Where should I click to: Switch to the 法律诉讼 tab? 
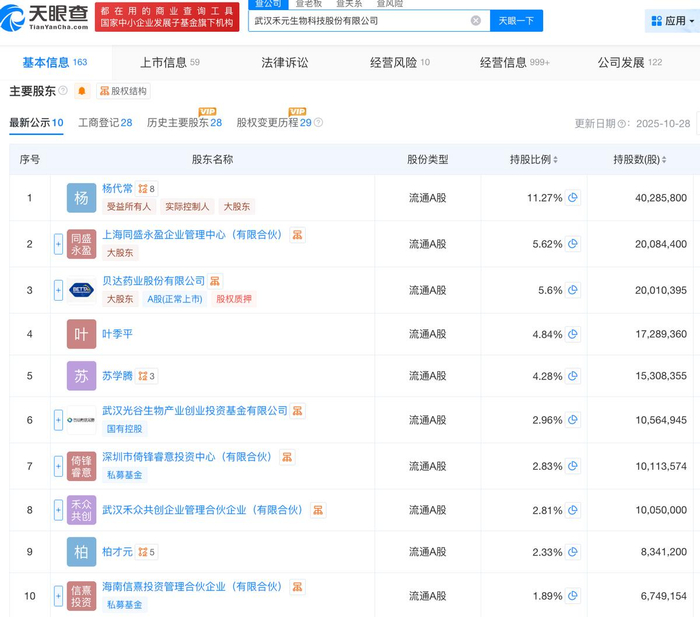click(285, 62)
